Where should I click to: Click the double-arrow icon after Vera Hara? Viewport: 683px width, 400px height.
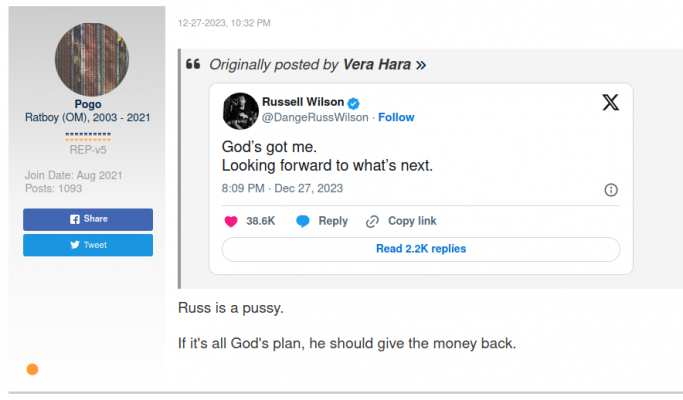[x=421, y=65]
